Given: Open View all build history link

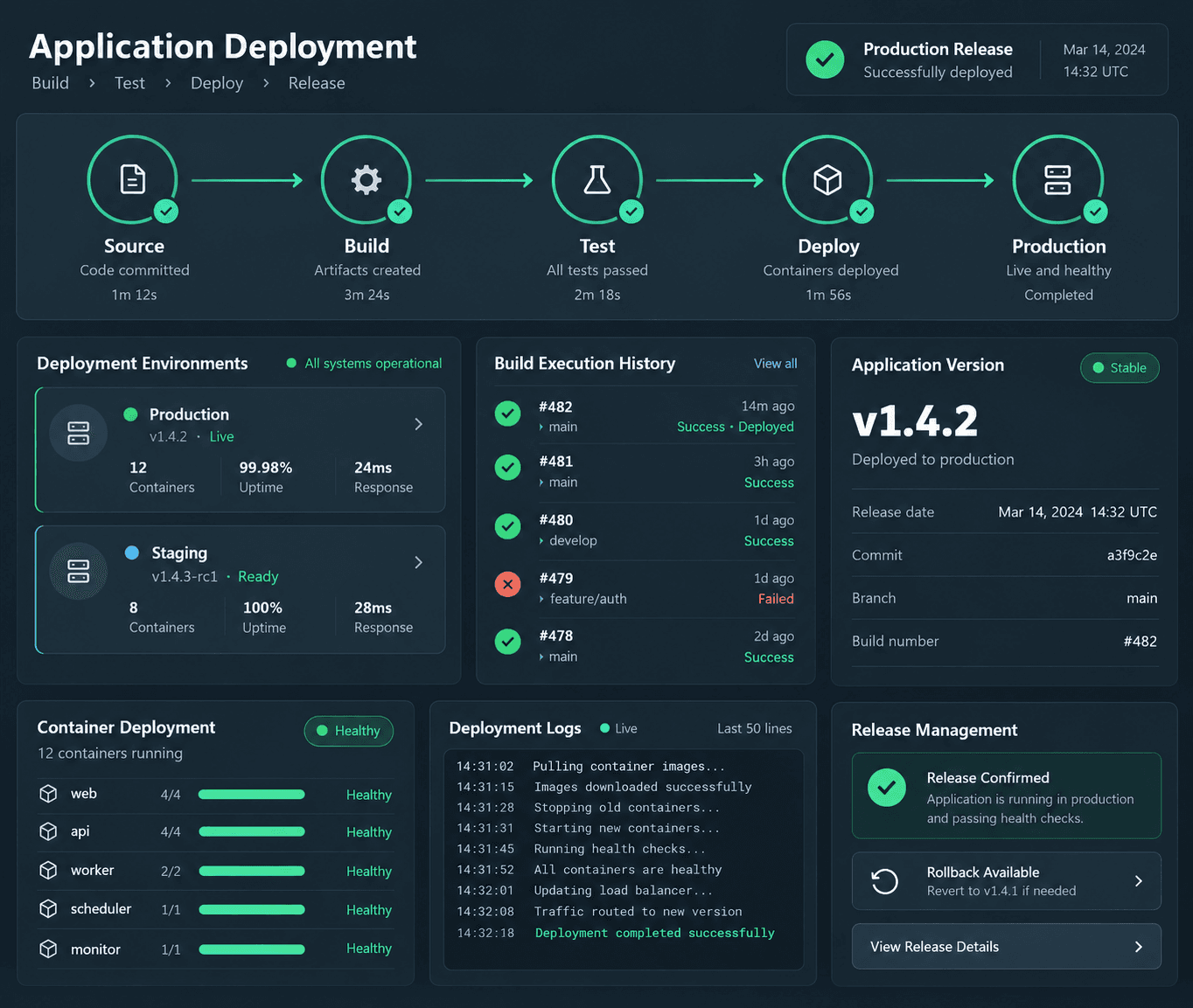Looking at the screenshot, I should pos(776,364).
